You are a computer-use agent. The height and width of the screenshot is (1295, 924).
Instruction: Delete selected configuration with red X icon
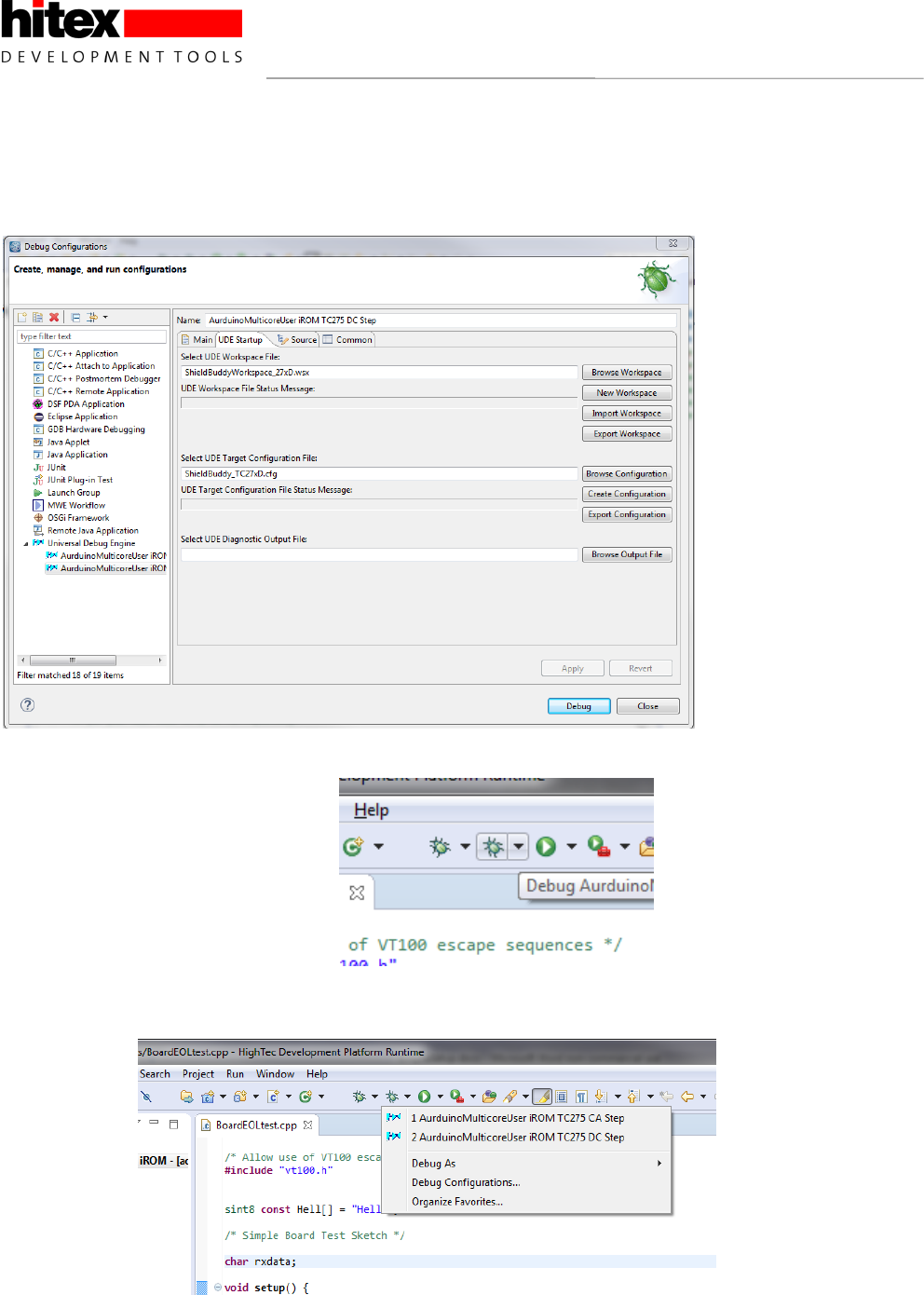[54, 317]
